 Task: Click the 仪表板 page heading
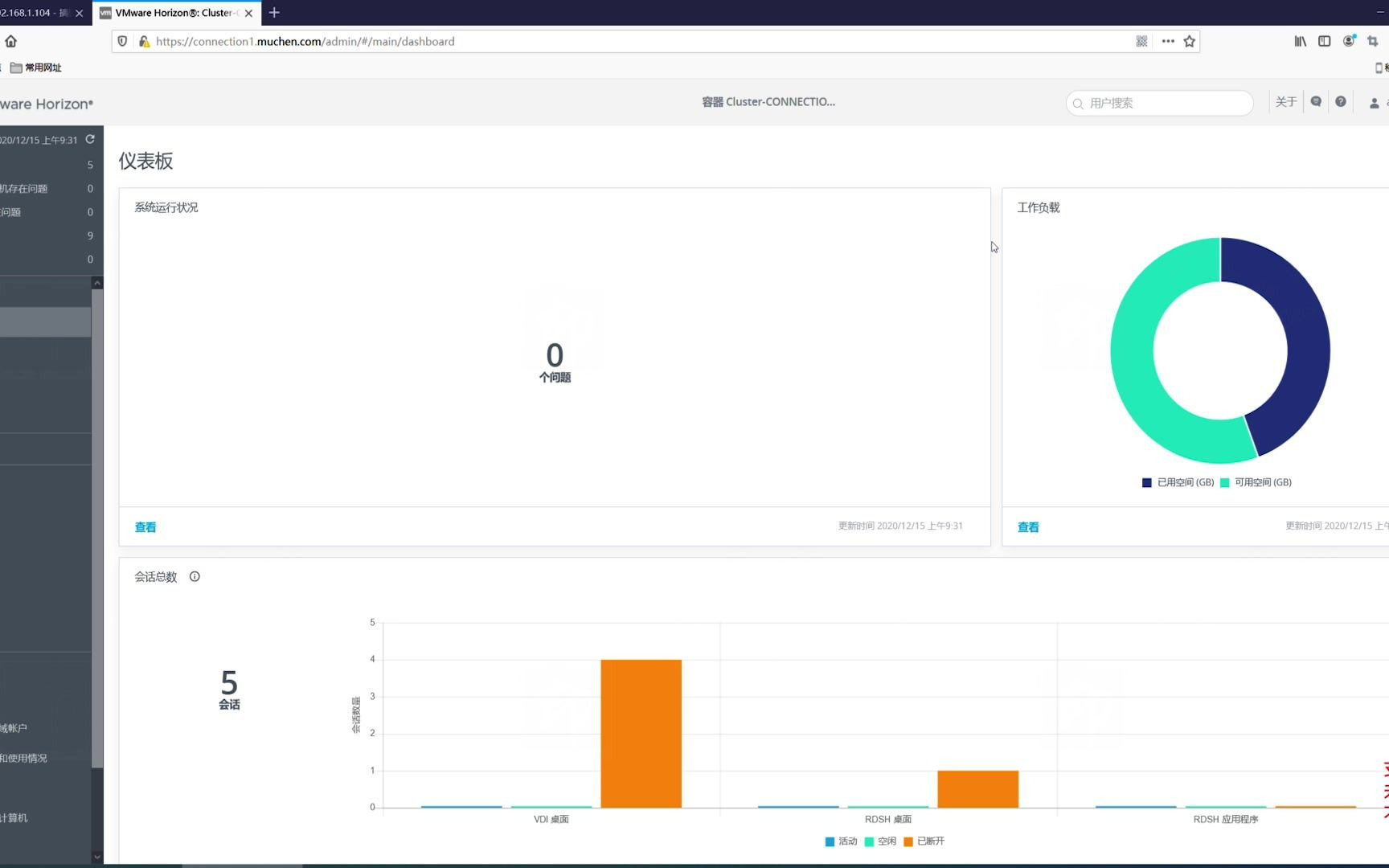[x=146, y=161]
